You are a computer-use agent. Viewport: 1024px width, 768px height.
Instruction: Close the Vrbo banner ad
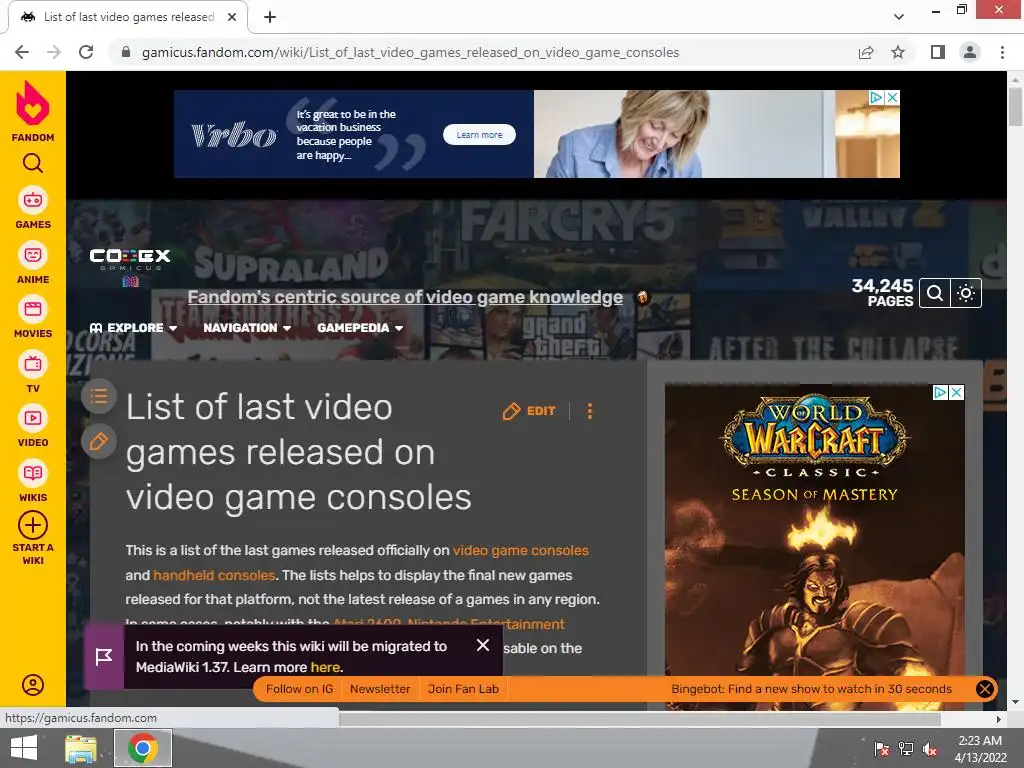click(892, 97)
